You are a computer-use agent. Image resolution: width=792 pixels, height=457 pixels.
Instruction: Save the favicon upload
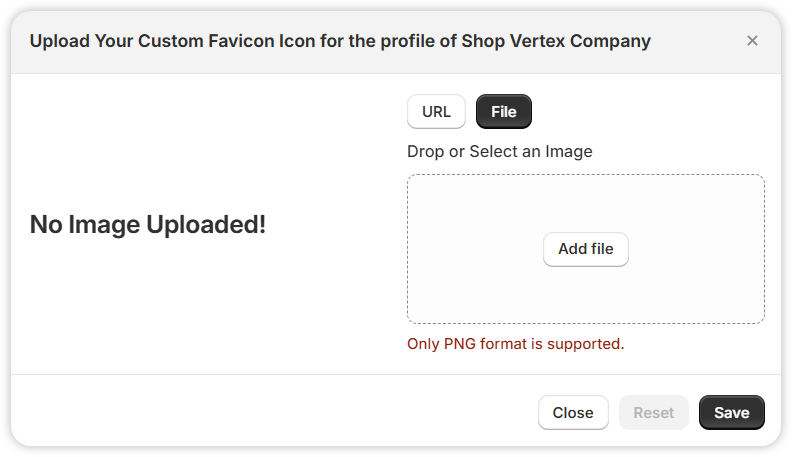coord(731,413)
